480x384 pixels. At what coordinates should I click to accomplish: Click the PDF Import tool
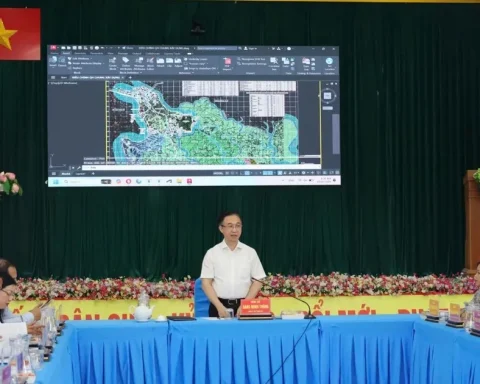click(227, 63)
